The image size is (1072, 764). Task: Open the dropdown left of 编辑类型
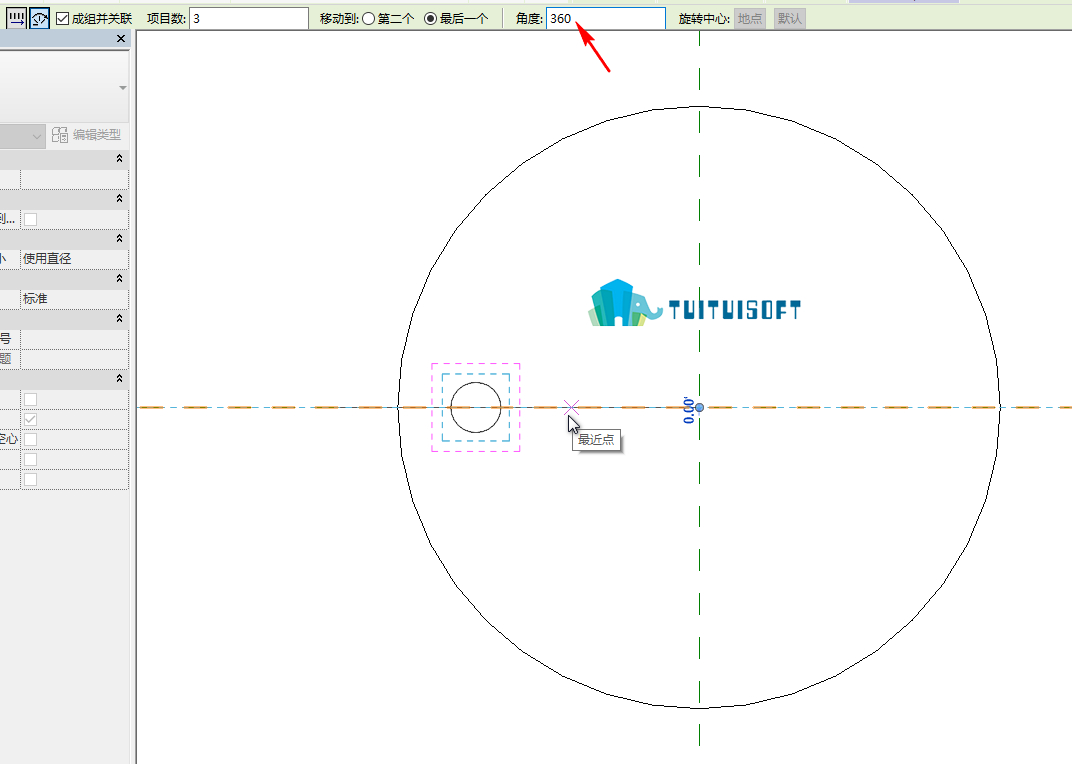pyautogui.click(x=23, y=136)
